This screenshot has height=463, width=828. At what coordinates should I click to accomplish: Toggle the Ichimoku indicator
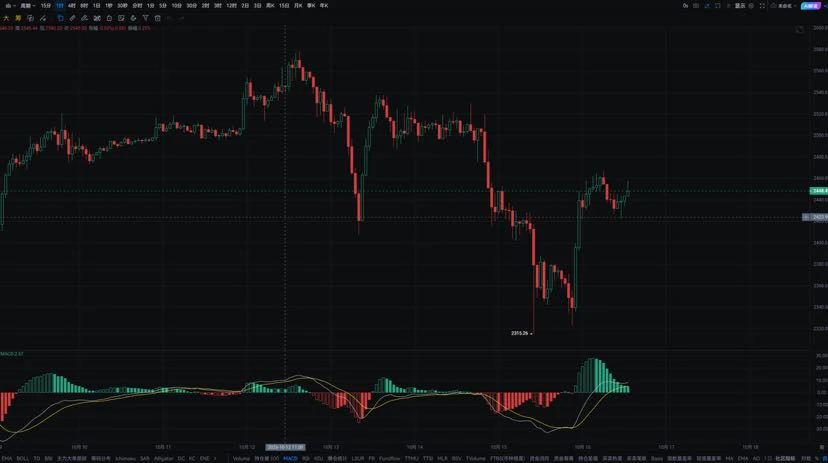[x=125, y=459]
